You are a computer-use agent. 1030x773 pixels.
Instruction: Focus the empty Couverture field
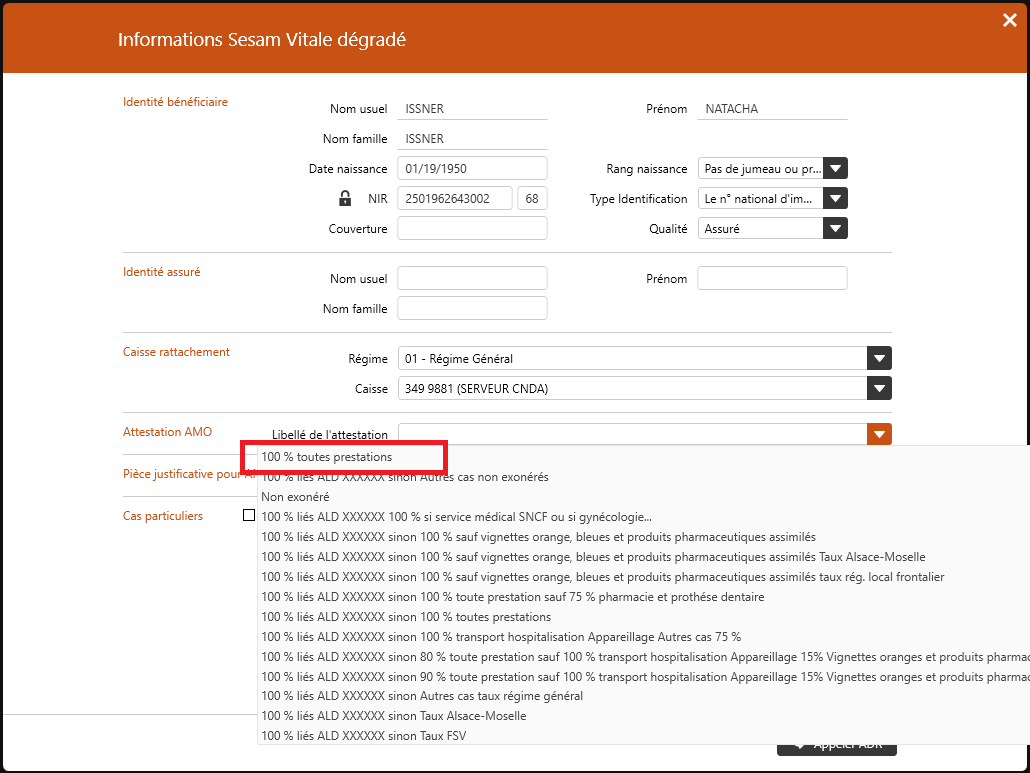[472, 229]
